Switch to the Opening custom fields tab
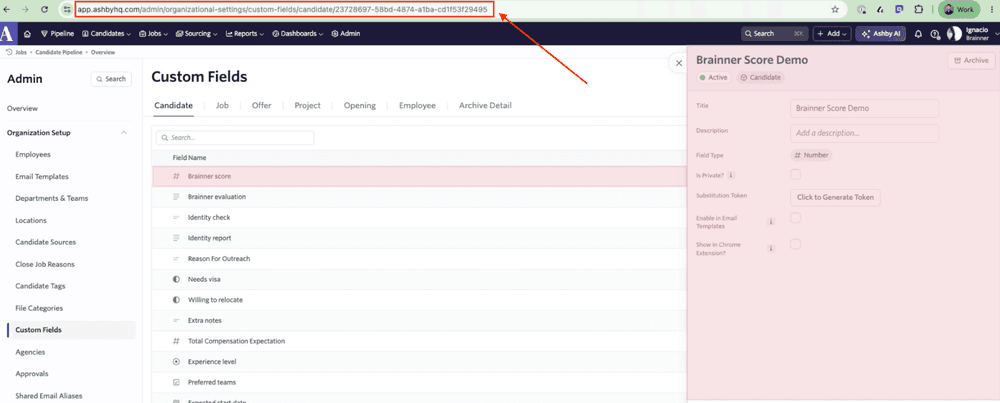Image resolution: width=1000 pixels, height=403 pixels. click(360, 106)
